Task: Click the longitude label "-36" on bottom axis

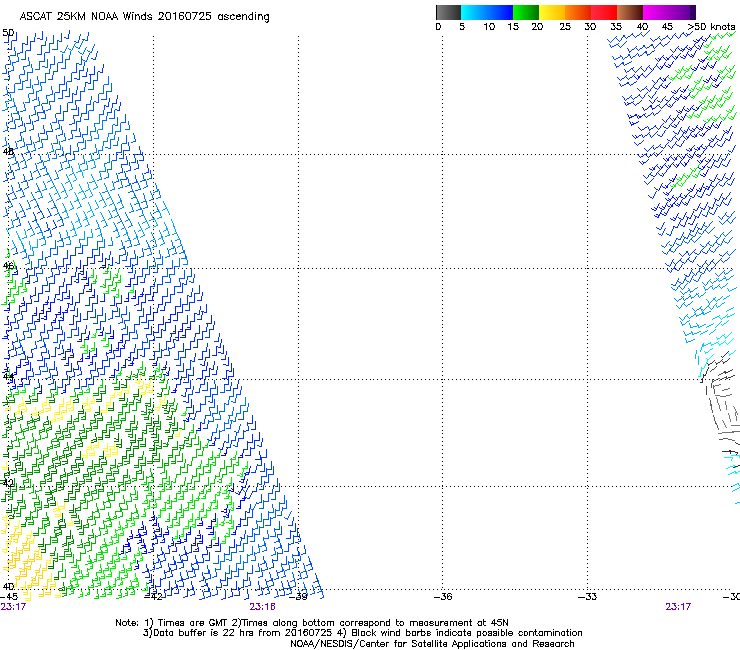Action: click(x=443, y=597)
